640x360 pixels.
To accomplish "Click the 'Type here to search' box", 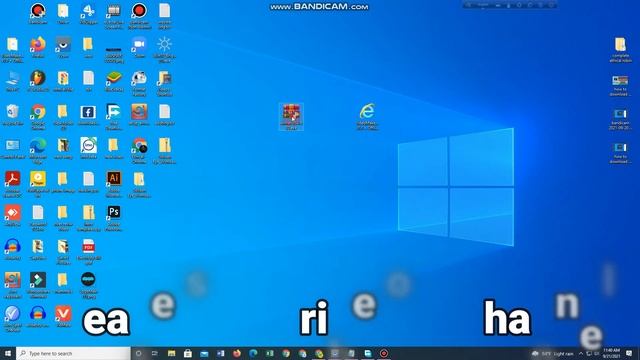I will 73,353.
